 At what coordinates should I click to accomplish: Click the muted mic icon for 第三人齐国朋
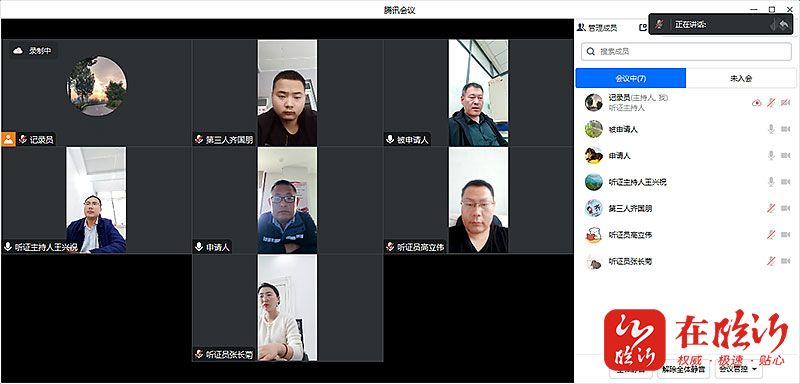(771, 208)
